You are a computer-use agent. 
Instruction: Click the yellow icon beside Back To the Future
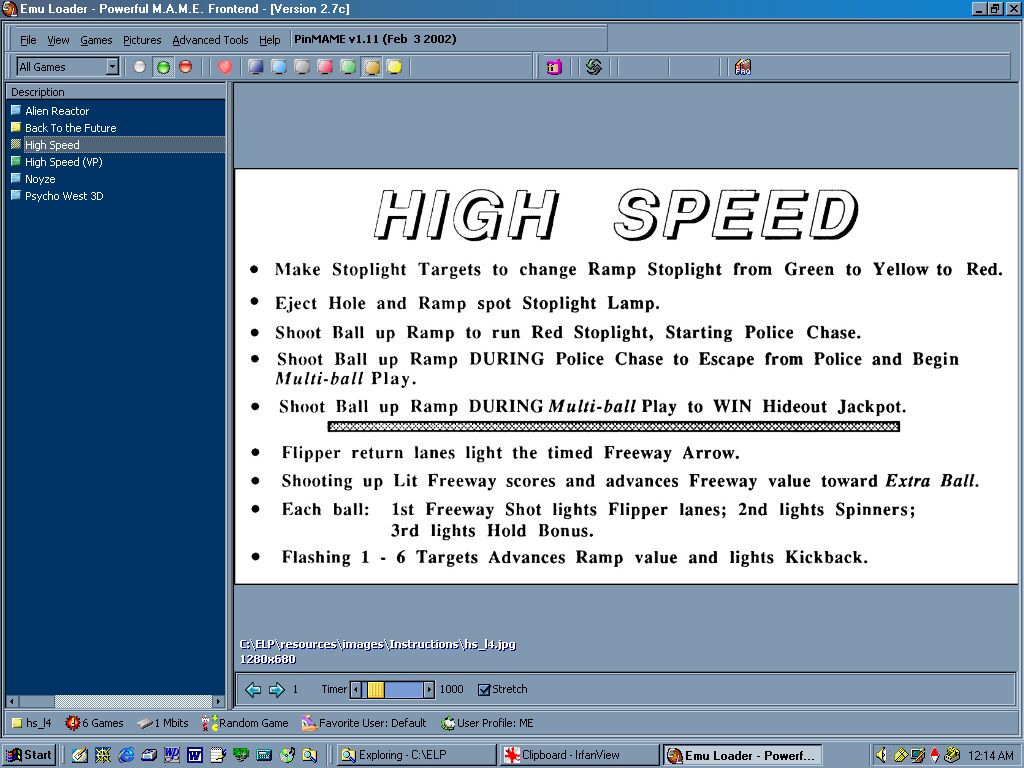click(x=16, y=127)
